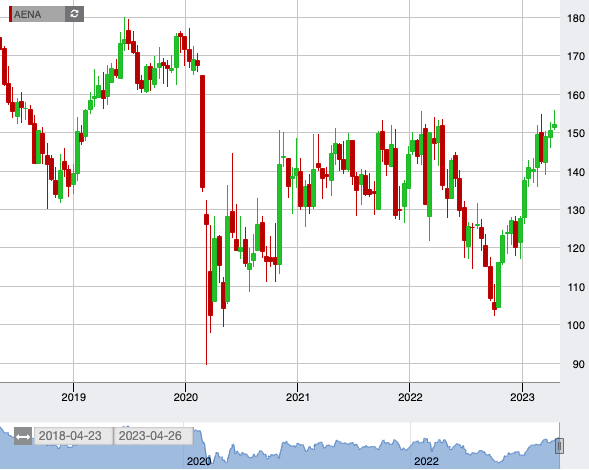Image resolution: width=589 pixels, height=470 pixels.
Task: Click the 2019 label on the x-axis
Action: (73, 397)
